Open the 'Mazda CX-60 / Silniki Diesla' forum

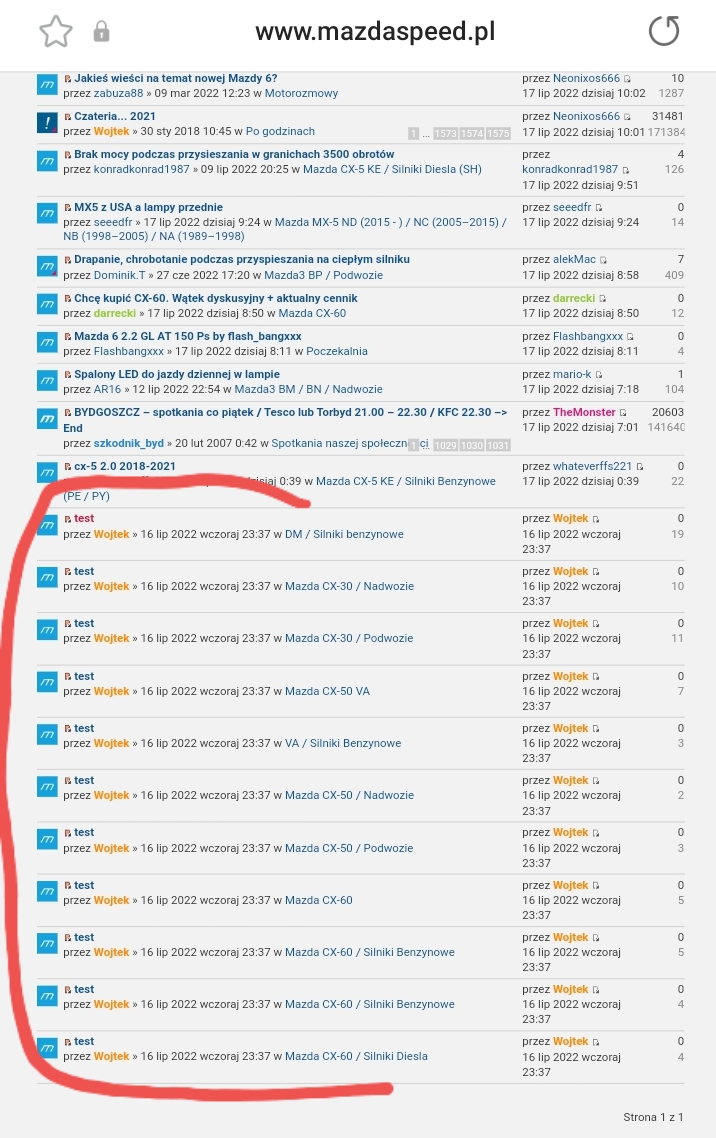356,1056
